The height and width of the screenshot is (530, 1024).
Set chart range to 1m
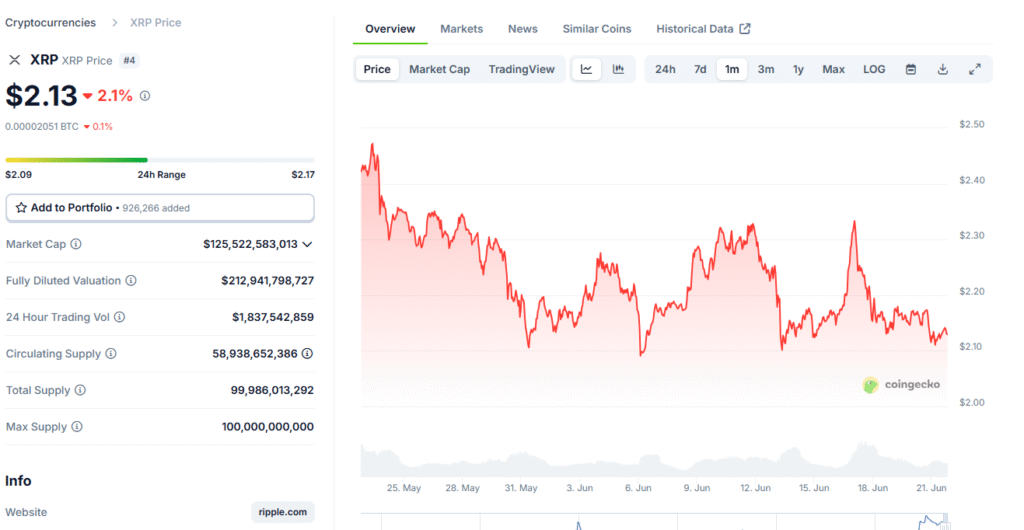732,69
